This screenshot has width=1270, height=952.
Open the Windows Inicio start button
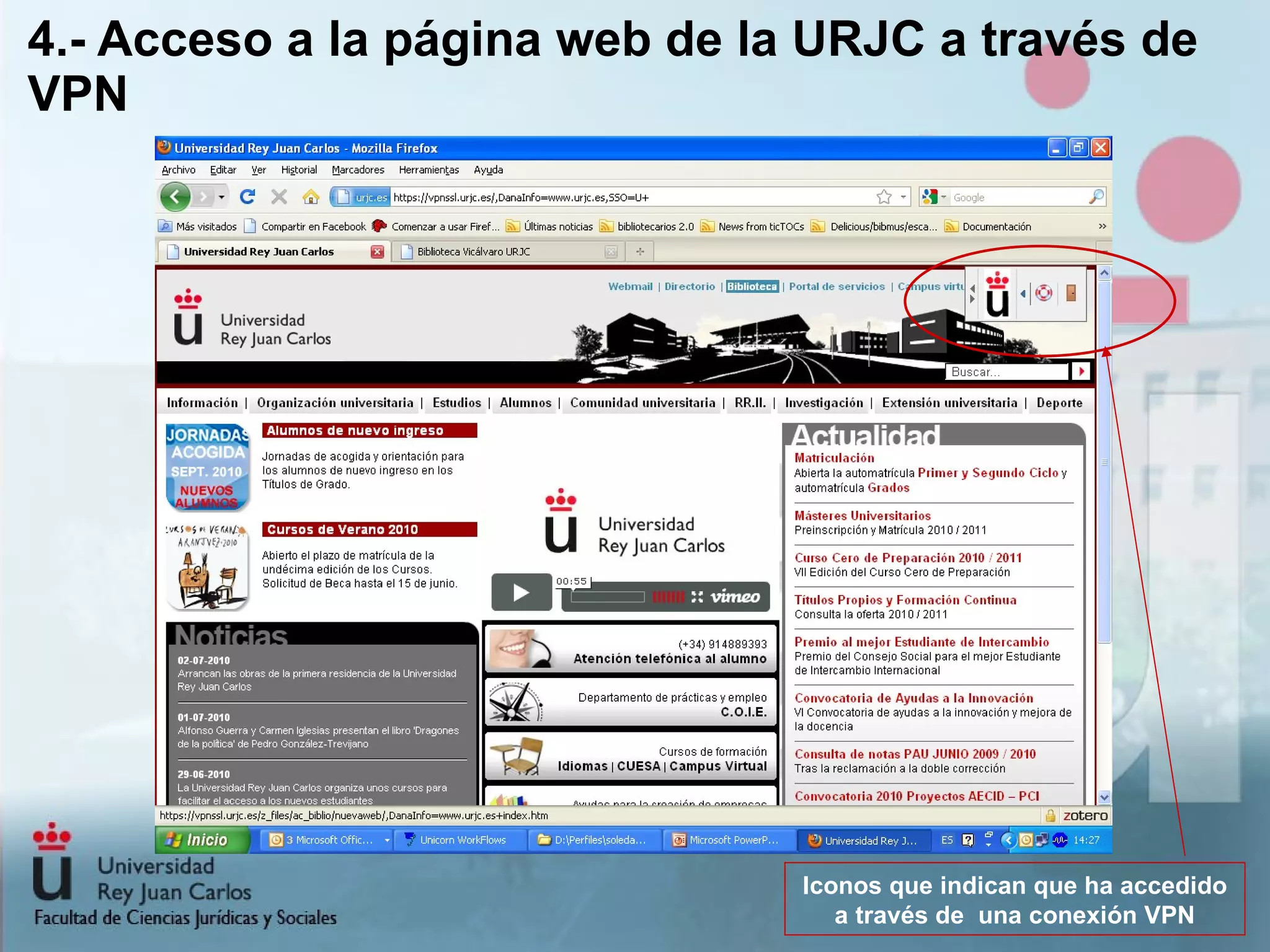pyautogui.click(x=202, y=840)
